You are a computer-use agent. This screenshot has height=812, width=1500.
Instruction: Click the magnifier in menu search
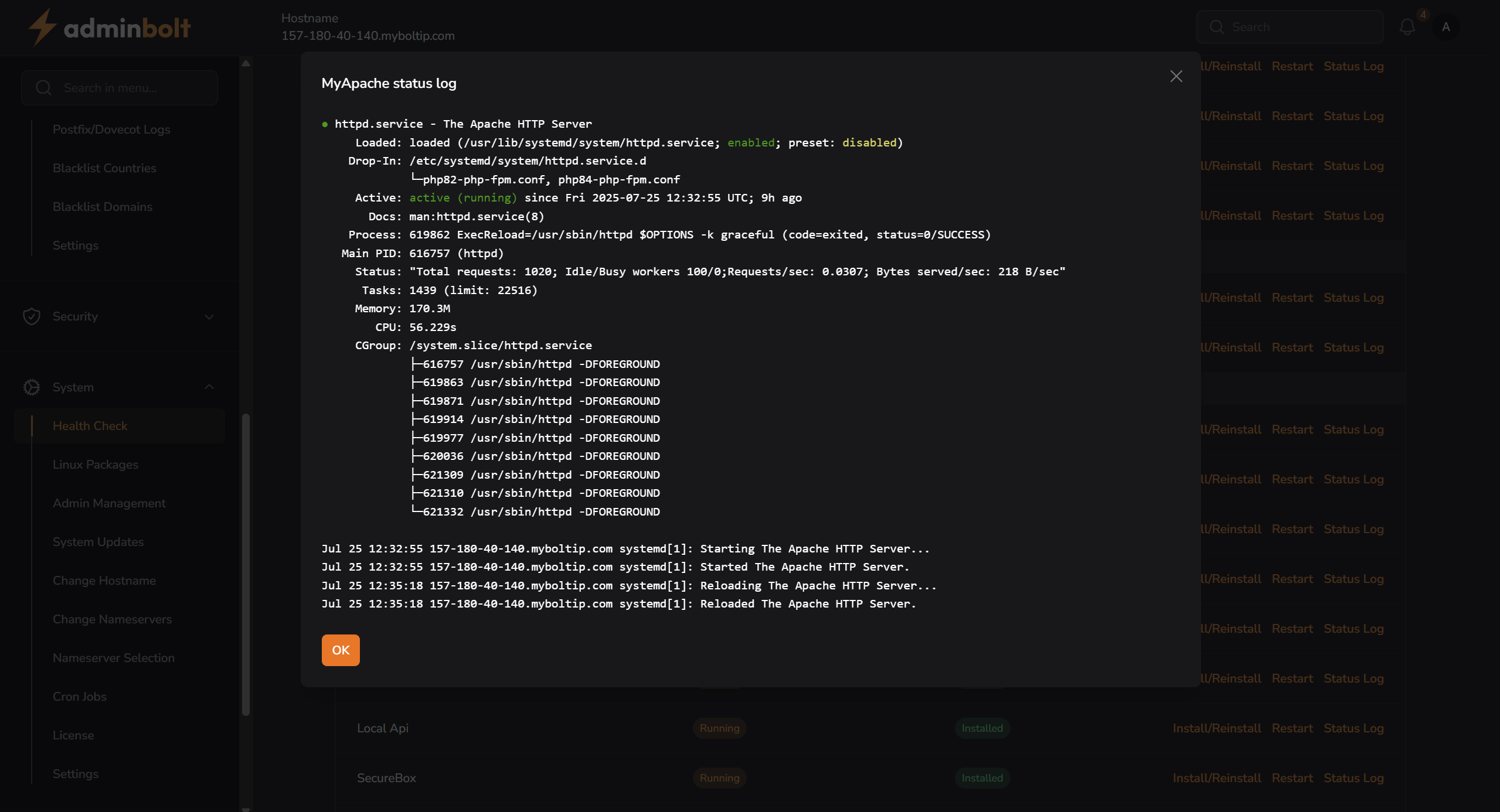(x=43, y=88)
